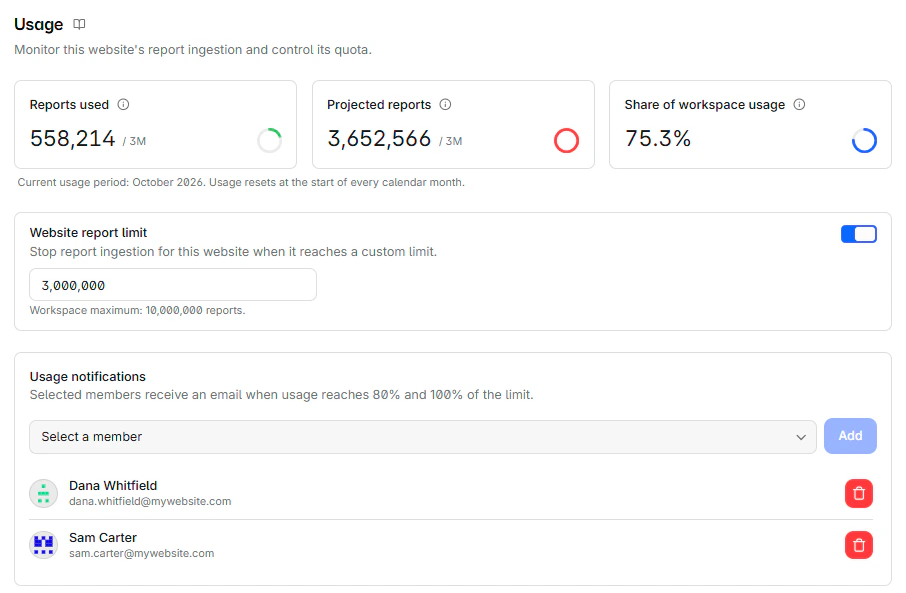This screenshot has height=593, width=906.
Task: Click Sam Carter's avatar
Action: (x=43, y=545)
